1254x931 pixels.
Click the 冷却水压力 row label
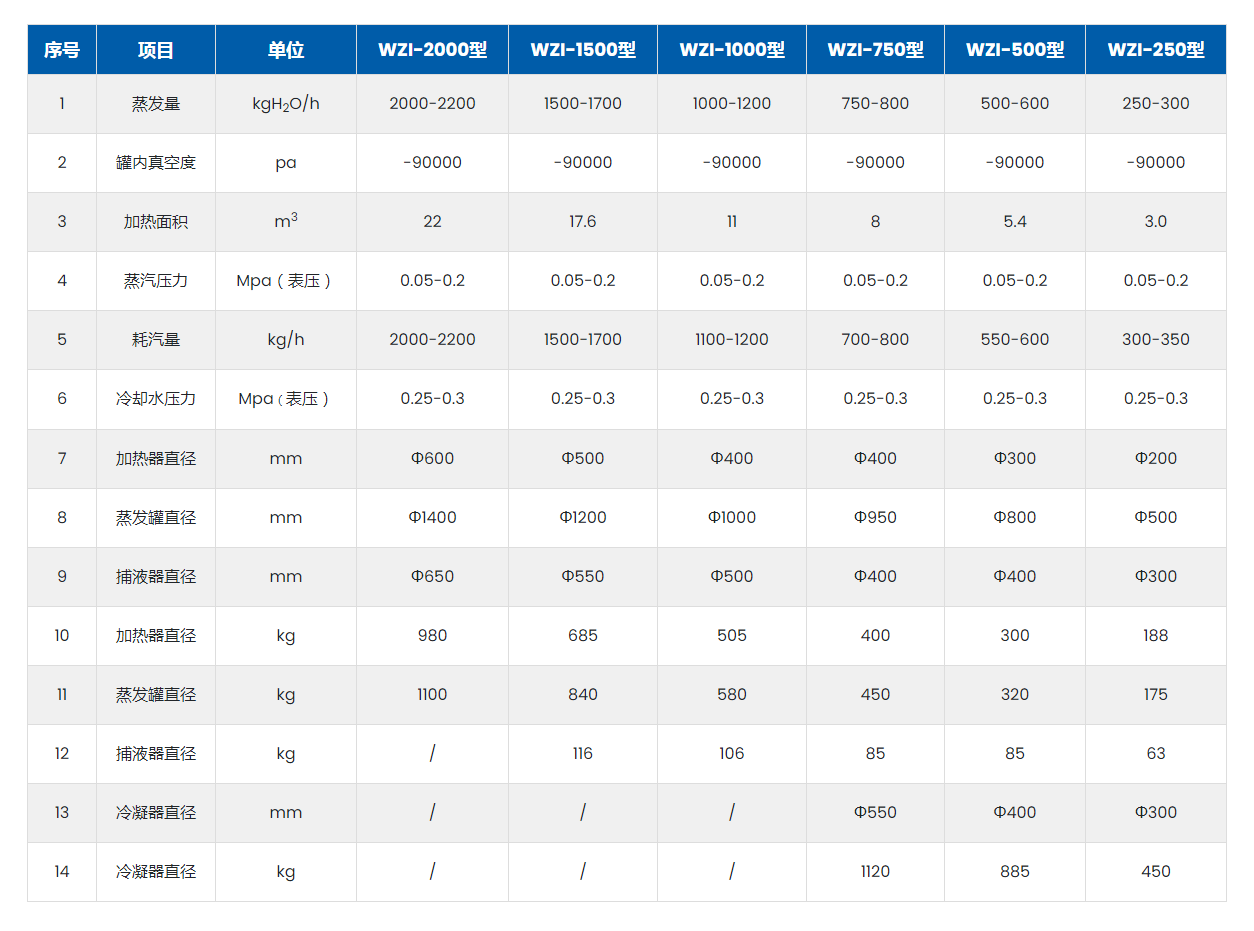click(x=156, y=398)
